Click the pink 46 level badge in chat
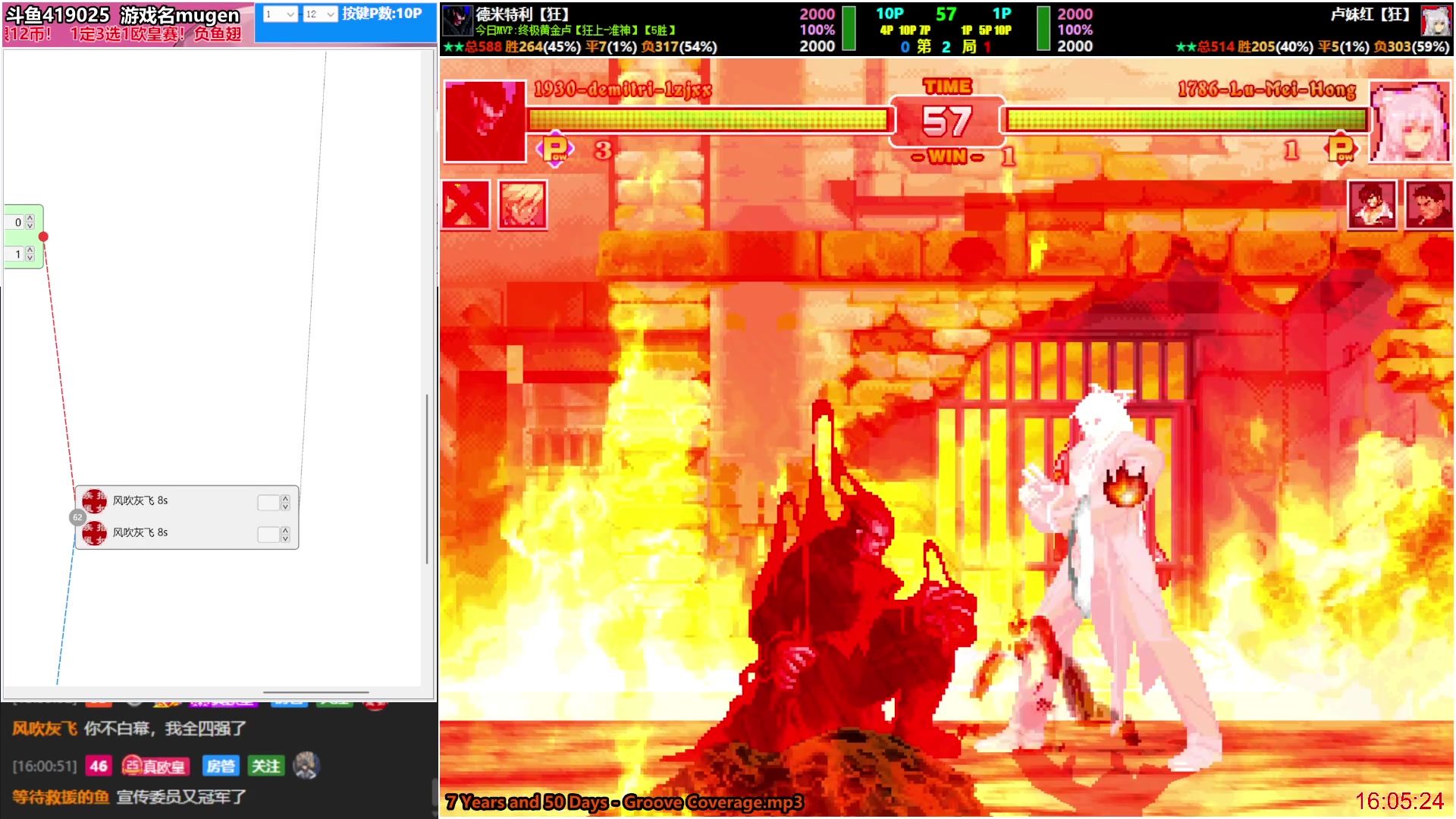1456x819 pixels. 99,766
